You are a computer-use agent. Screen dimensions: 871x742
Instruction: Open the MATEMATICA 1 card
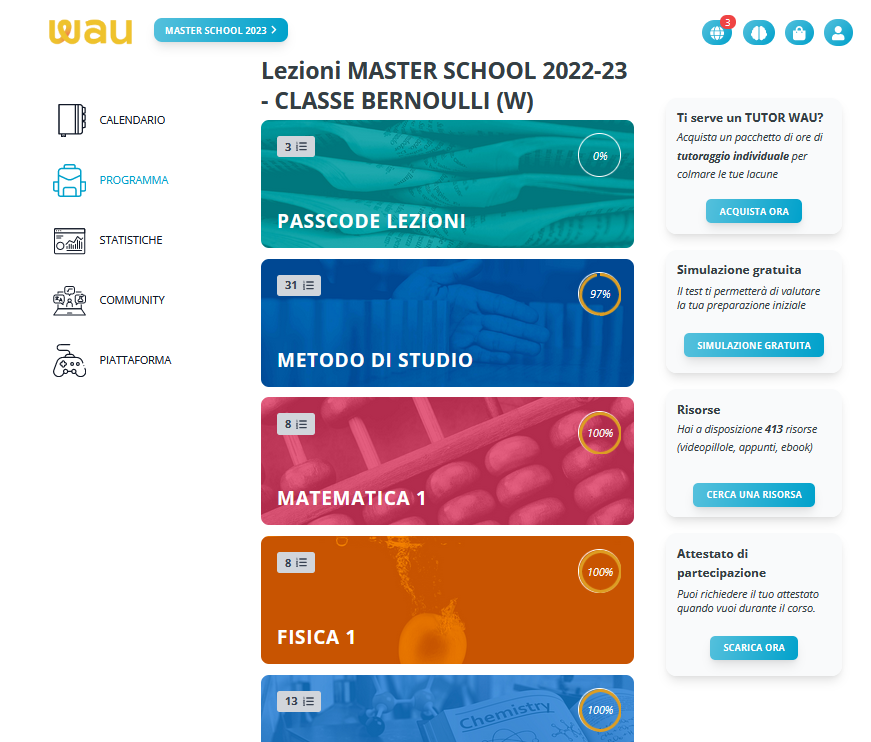447,461
